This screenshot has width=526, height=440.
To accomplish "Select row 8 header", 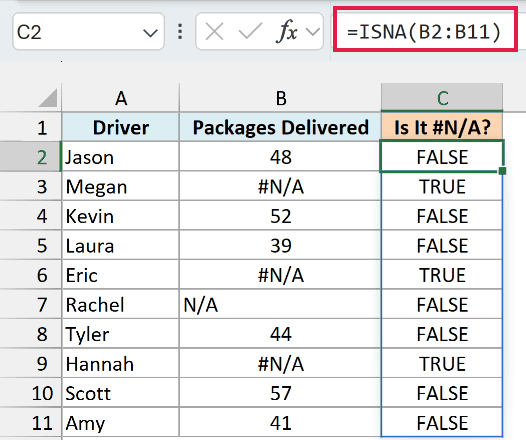I will click(31, 334).
